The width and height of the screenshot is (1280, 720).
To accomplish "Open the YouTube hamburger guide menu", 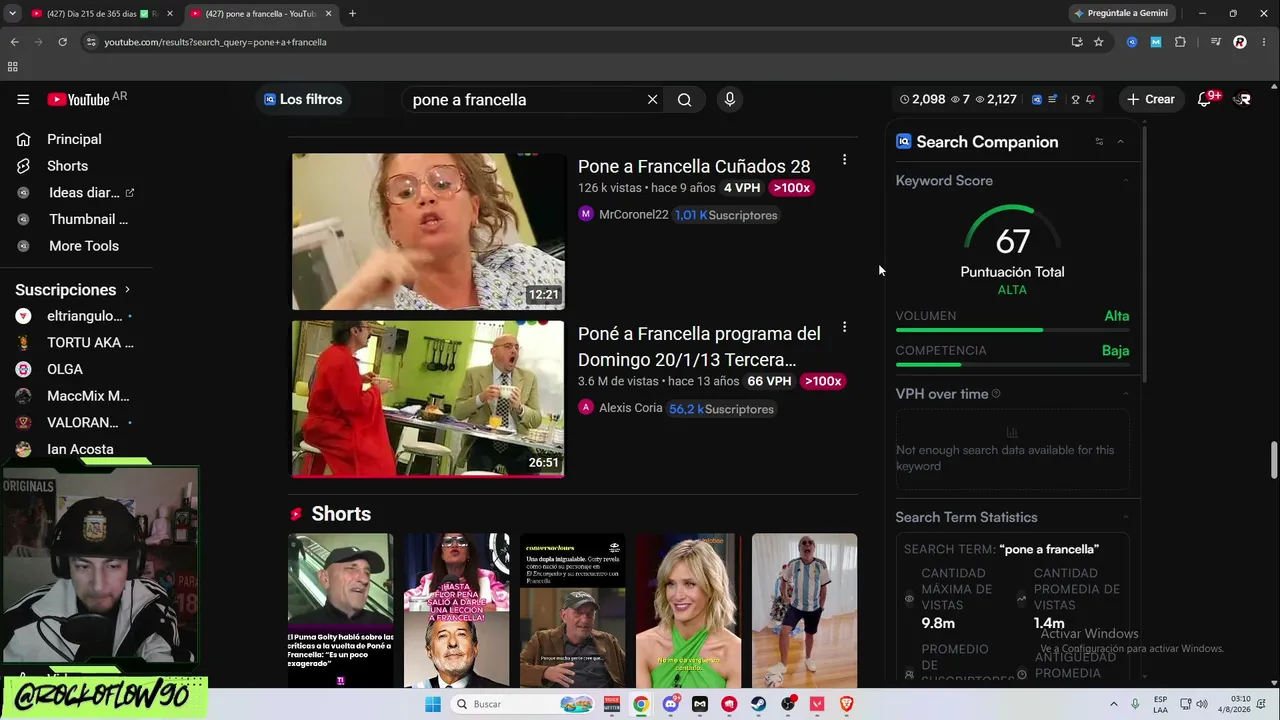I will click(x=23, y=99).
